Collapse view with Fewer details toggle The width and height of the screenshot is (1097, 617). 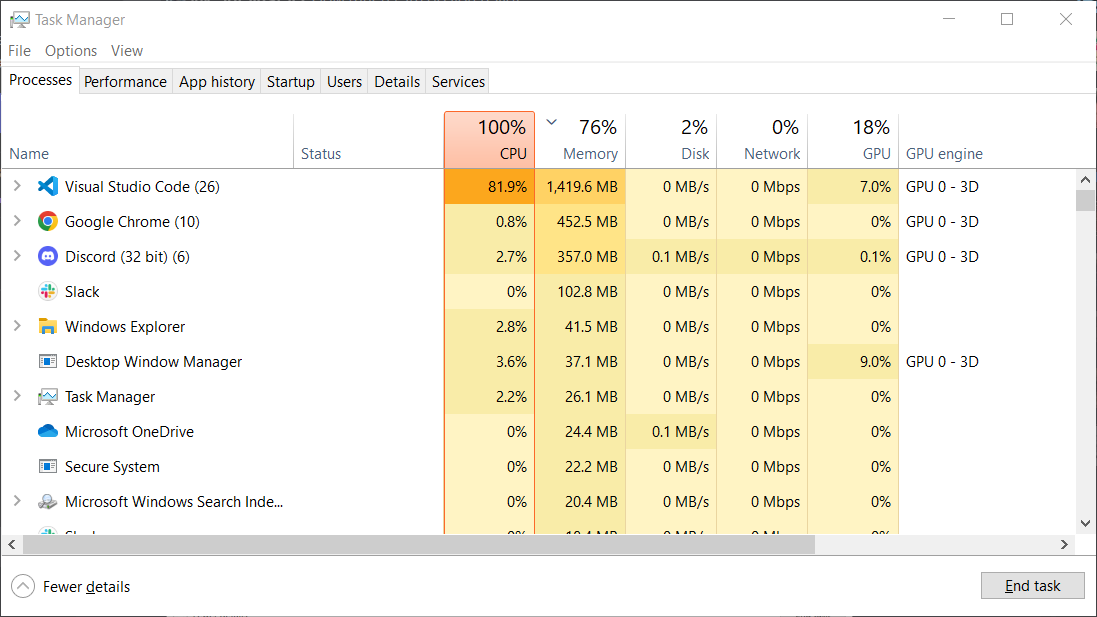click(x=22, y=586)
